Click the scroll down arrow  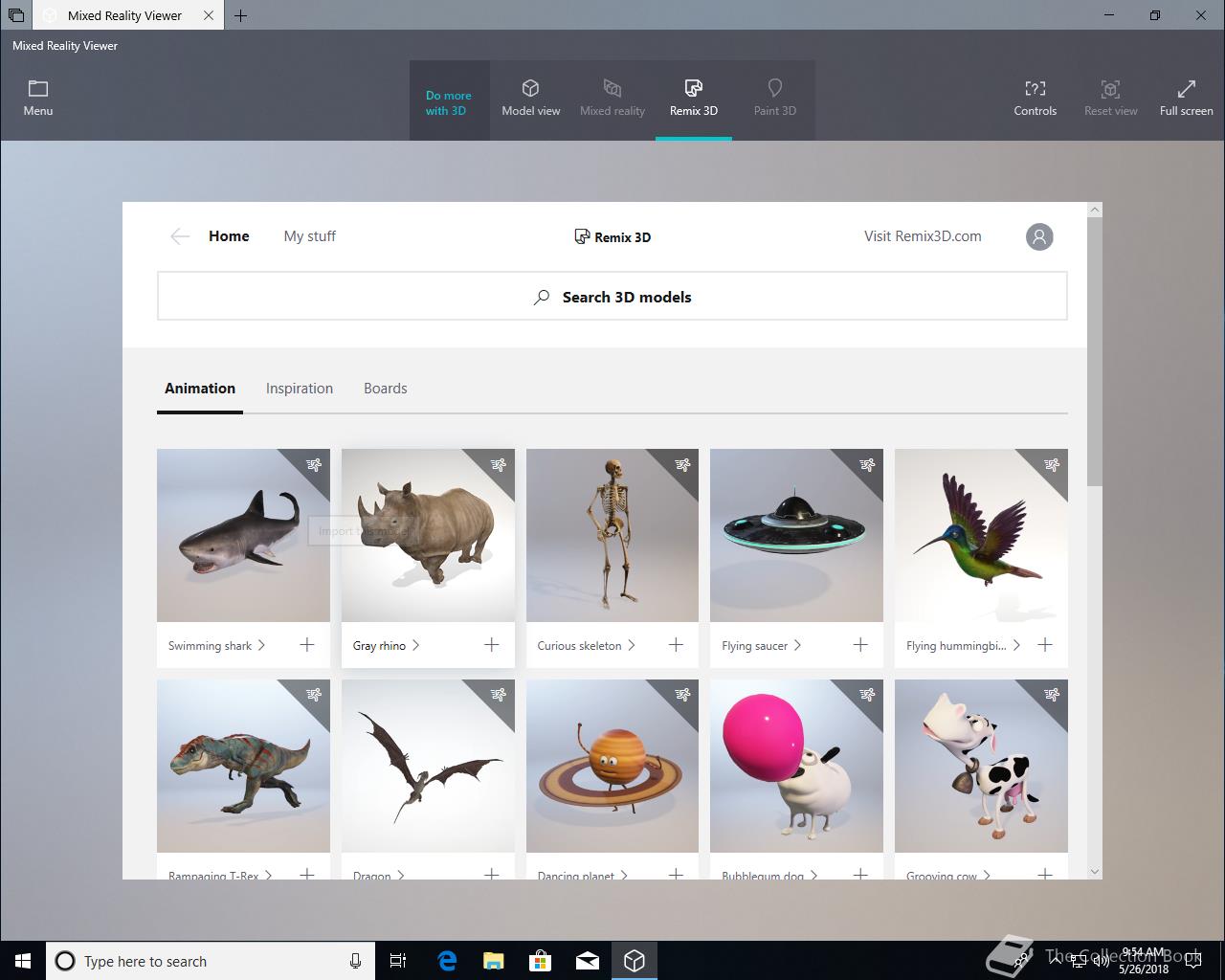pyautogui.click(x=1095, y=872)
